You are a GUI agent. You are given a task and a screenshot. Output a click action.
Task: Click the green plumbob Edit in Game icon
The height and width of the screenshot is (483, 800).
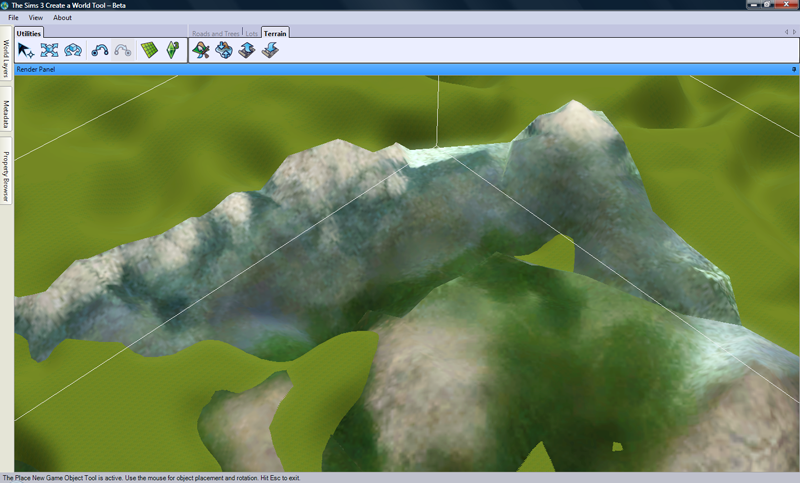tap(172, 50)
